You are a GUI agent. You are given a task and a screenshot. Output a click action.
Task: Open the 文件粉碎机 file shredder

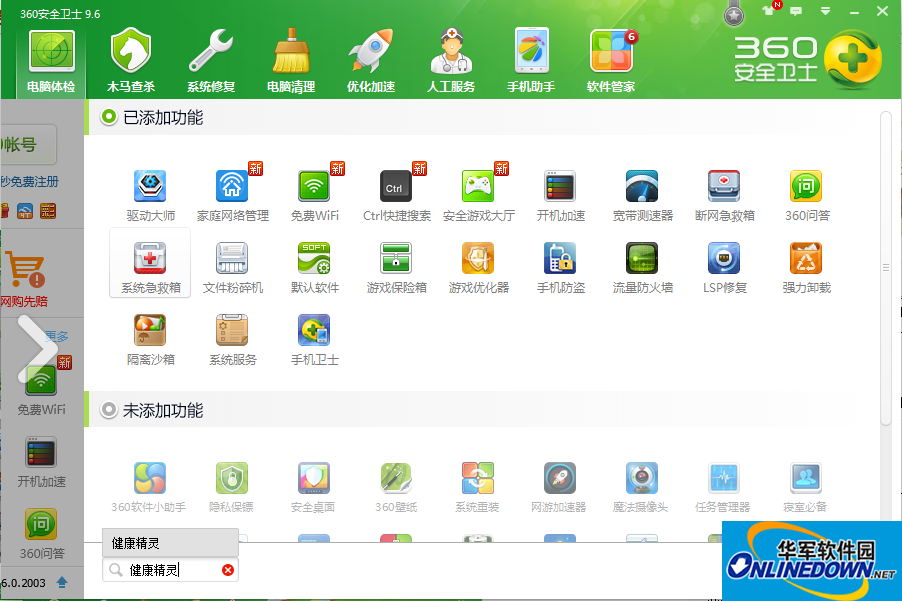pos(232,268)
